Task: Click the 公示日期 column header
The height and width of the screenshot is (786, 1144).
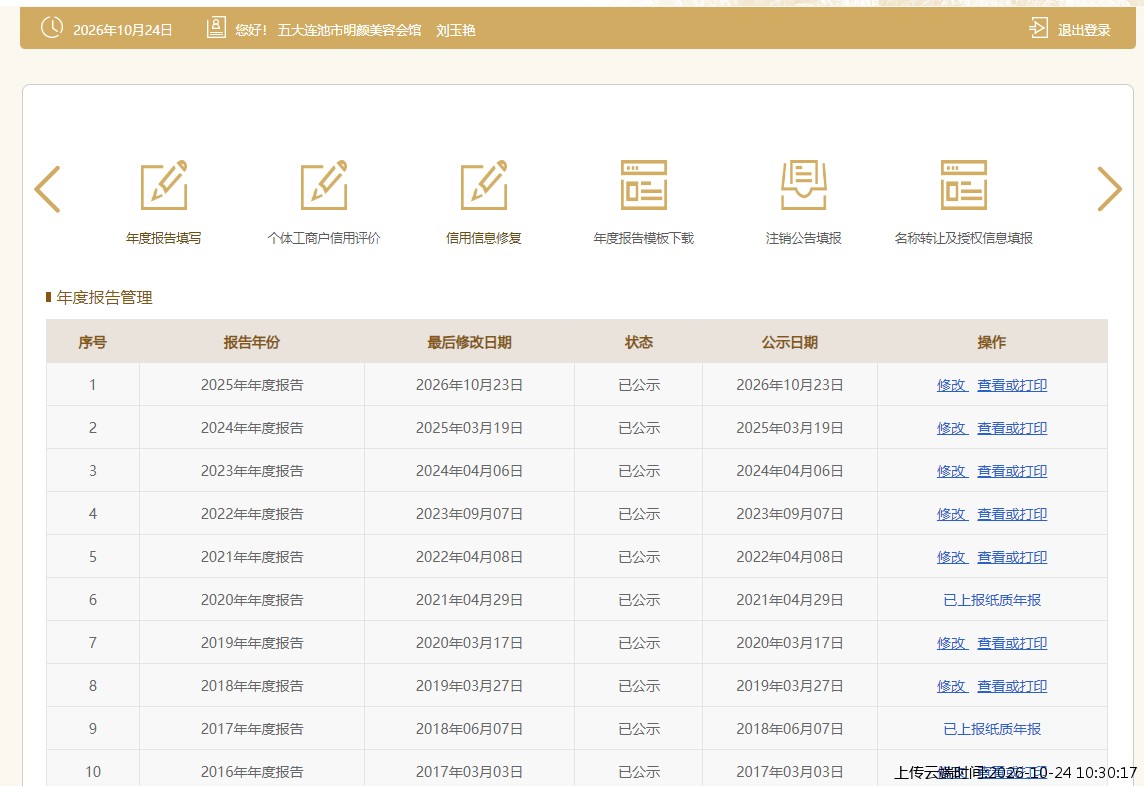Action: click(x=789, y=342)
